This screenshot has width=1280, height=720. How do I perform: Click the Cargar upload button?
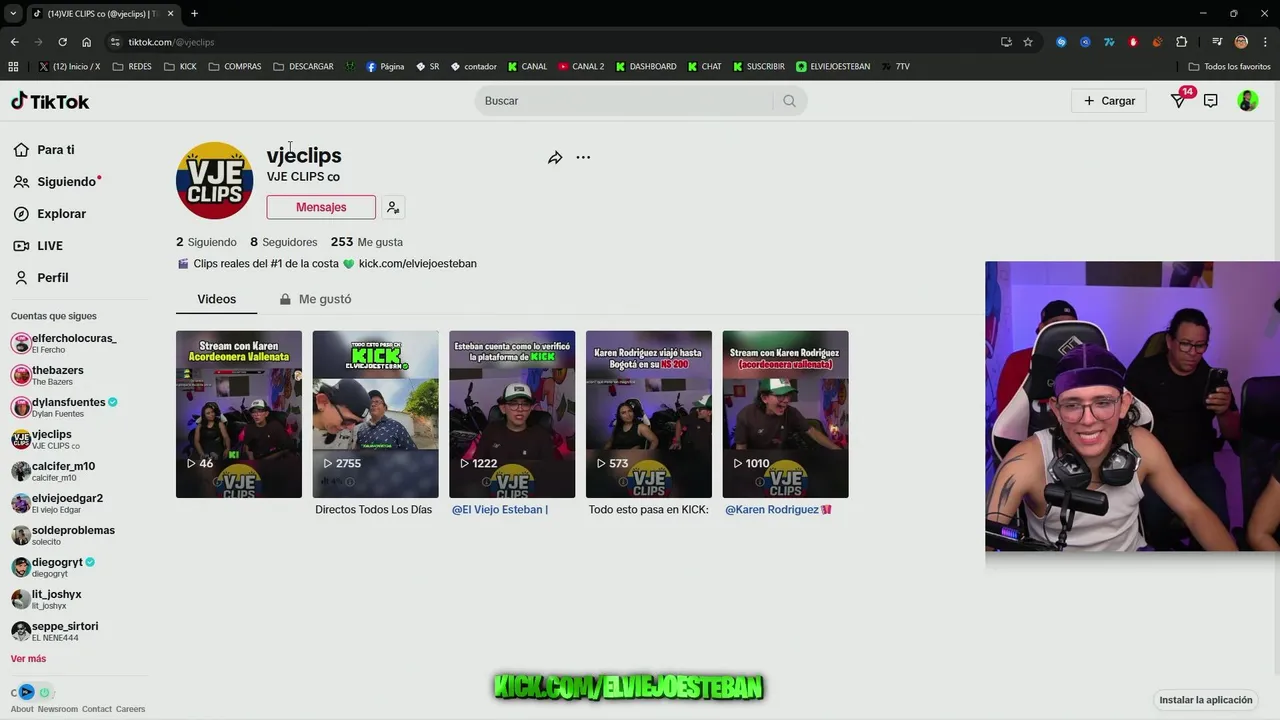pos(1109,101)
